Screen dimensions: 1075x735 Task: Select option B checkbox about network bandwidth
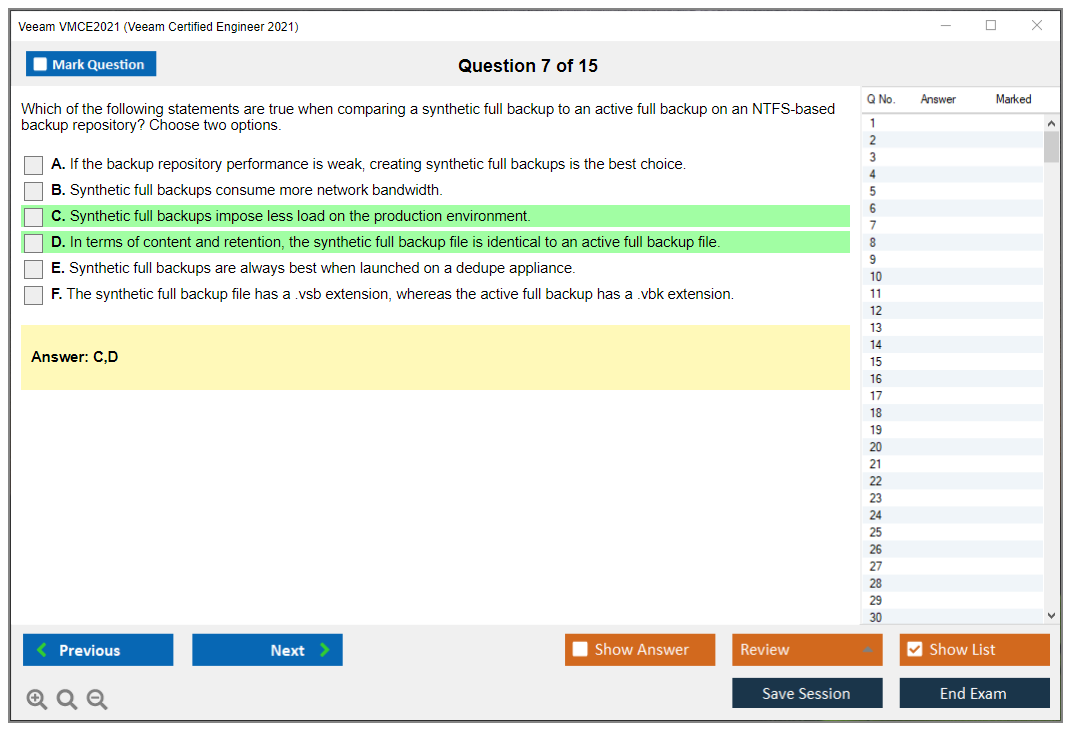pyautogui.click(x=34, y=191)
